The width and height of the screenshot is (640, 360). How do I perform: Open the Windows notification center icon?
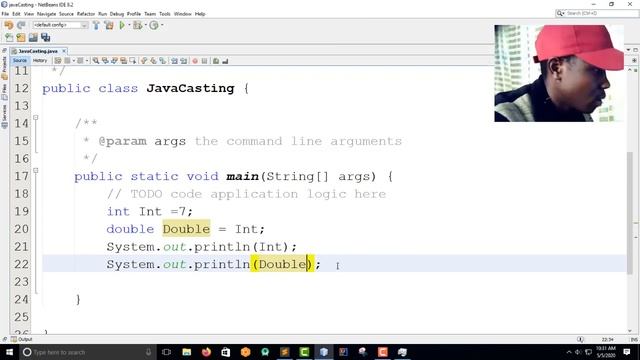[x=627, y=352]
